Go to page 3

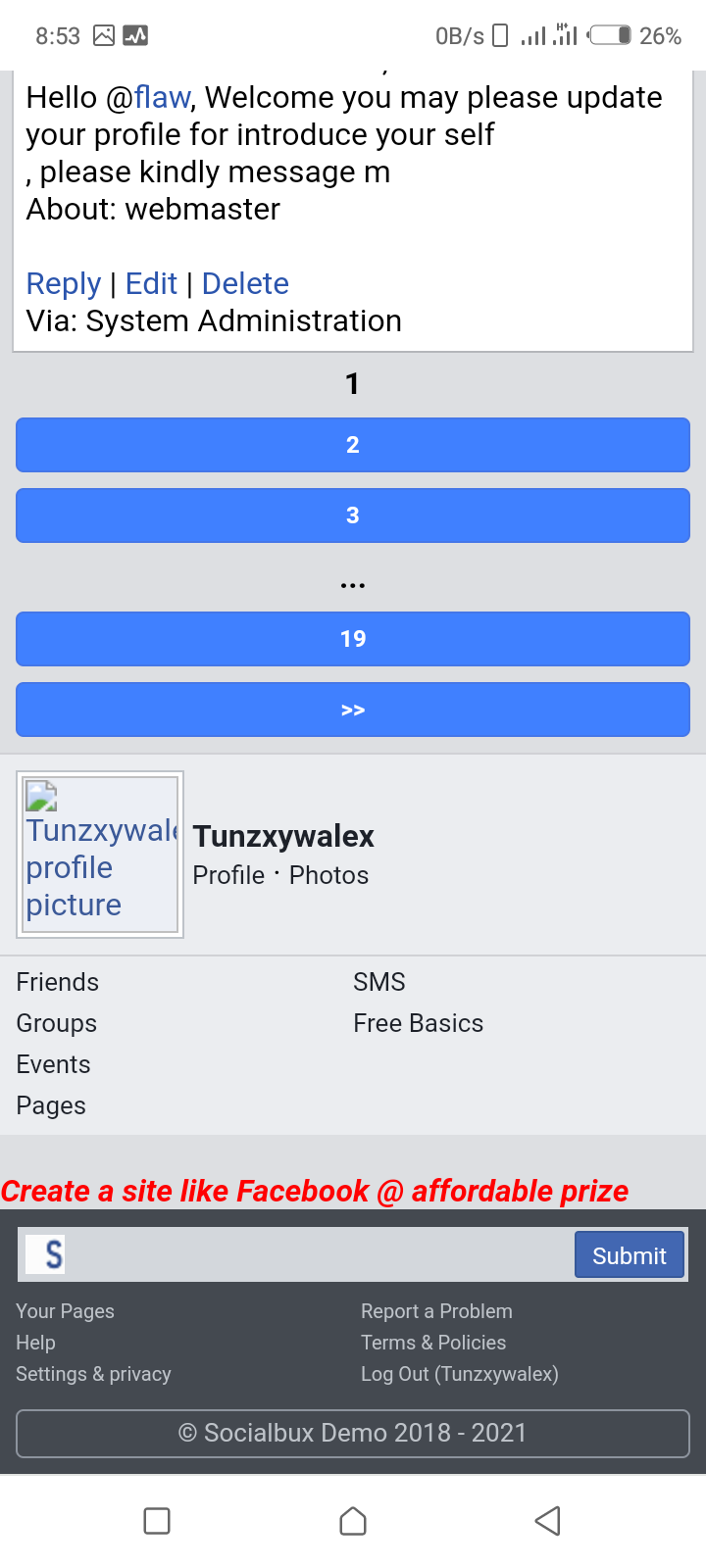click(353, 515)
